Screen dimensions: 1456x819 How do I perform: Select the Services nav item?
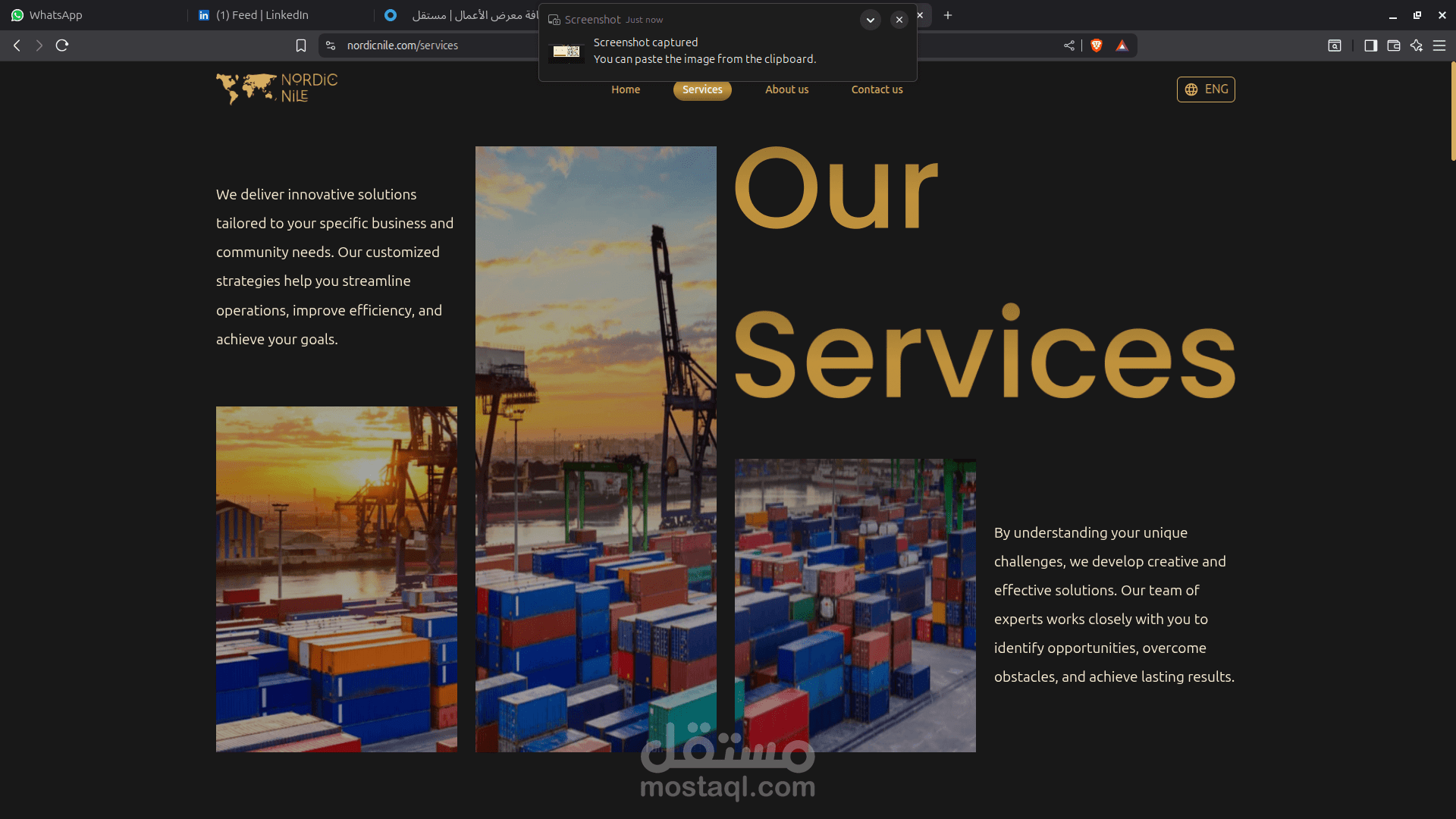point(702,89)
